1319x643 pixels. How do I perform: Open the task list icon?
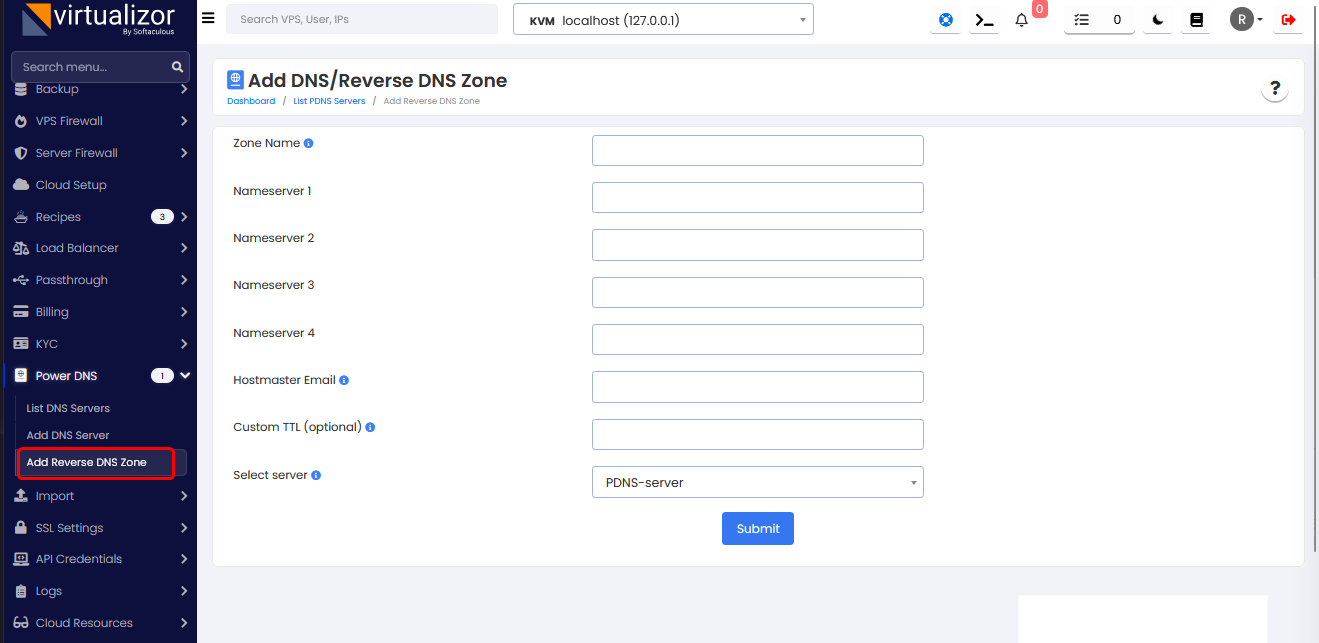pyautogui.click(x=1081, y=20)
